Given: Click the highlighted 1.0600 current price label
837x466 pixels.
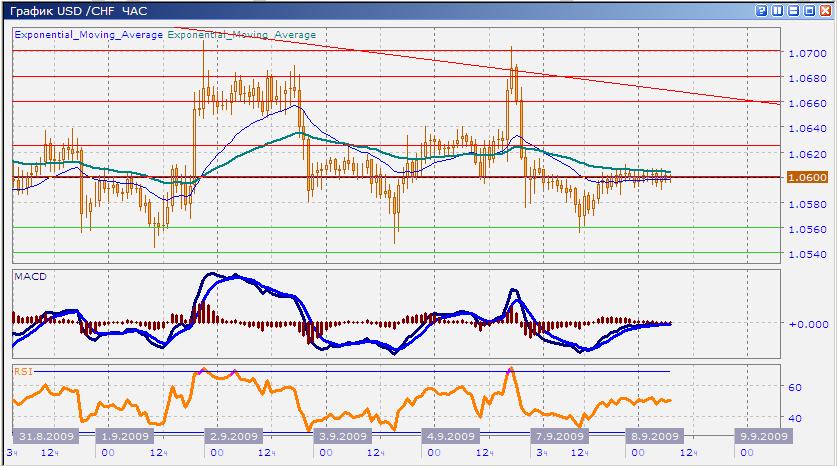Looking at the screenshot, I should coord(807,178).
